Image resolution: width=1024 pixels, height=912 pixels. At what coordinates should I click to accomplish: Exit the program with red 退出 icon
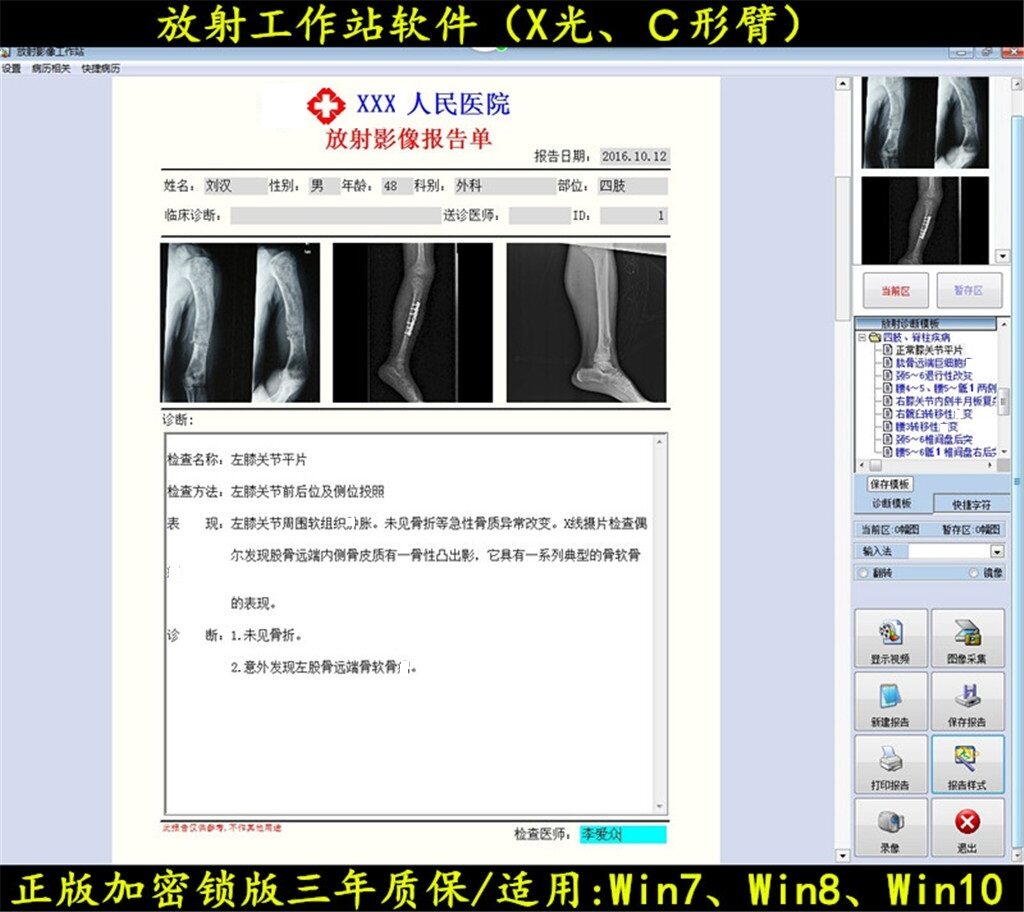point(966,827)
